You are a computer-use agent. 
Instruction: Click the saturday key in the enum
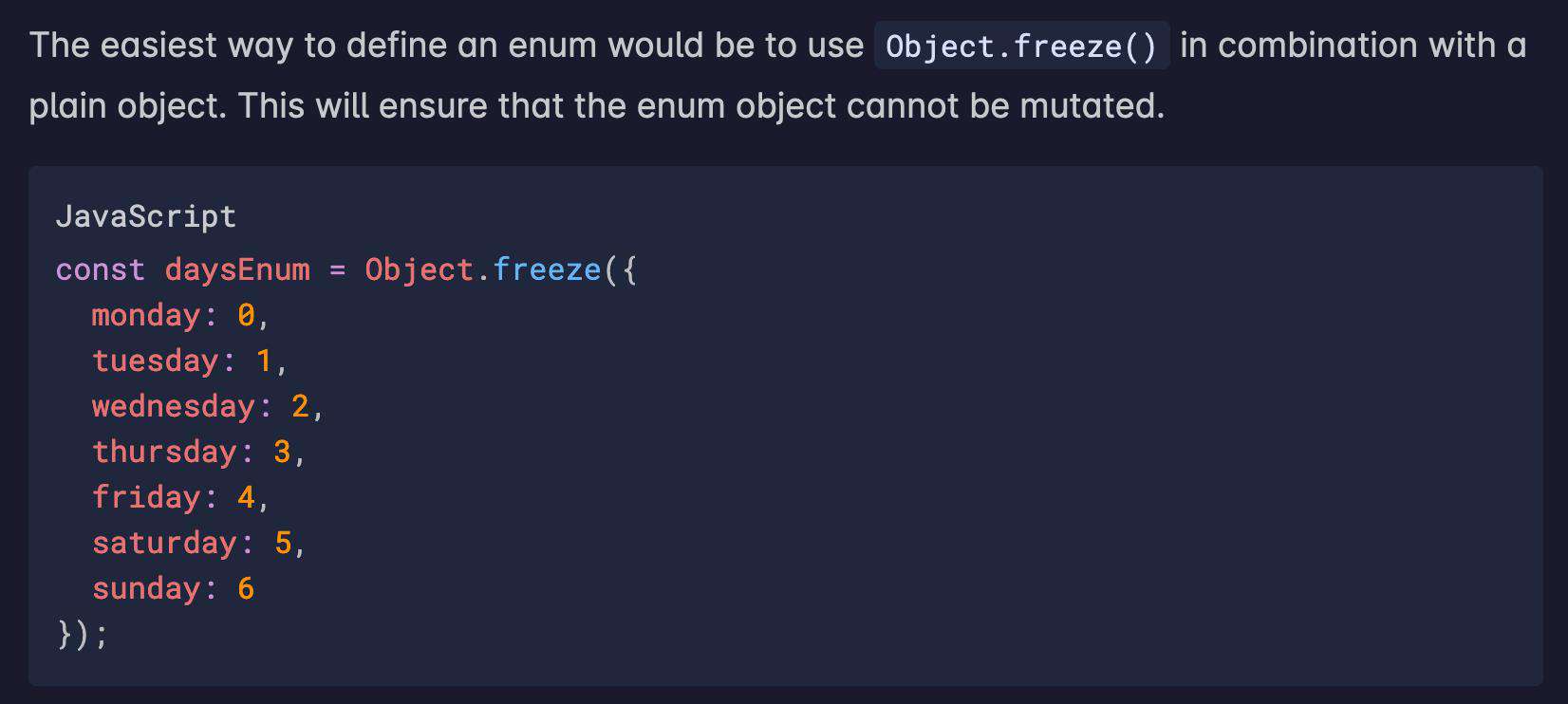(164, 543)
